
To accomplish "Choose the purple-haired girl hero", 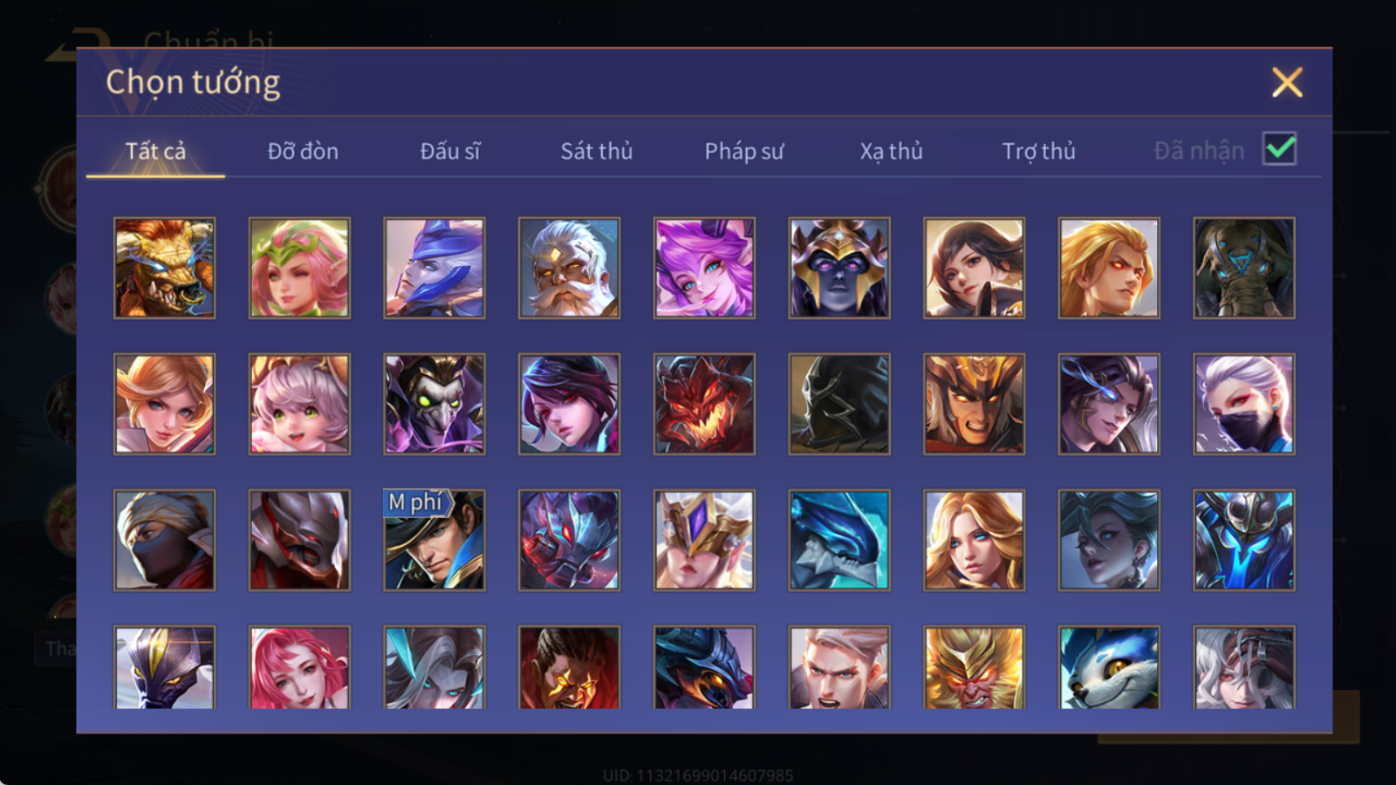I will pos(704,268).
